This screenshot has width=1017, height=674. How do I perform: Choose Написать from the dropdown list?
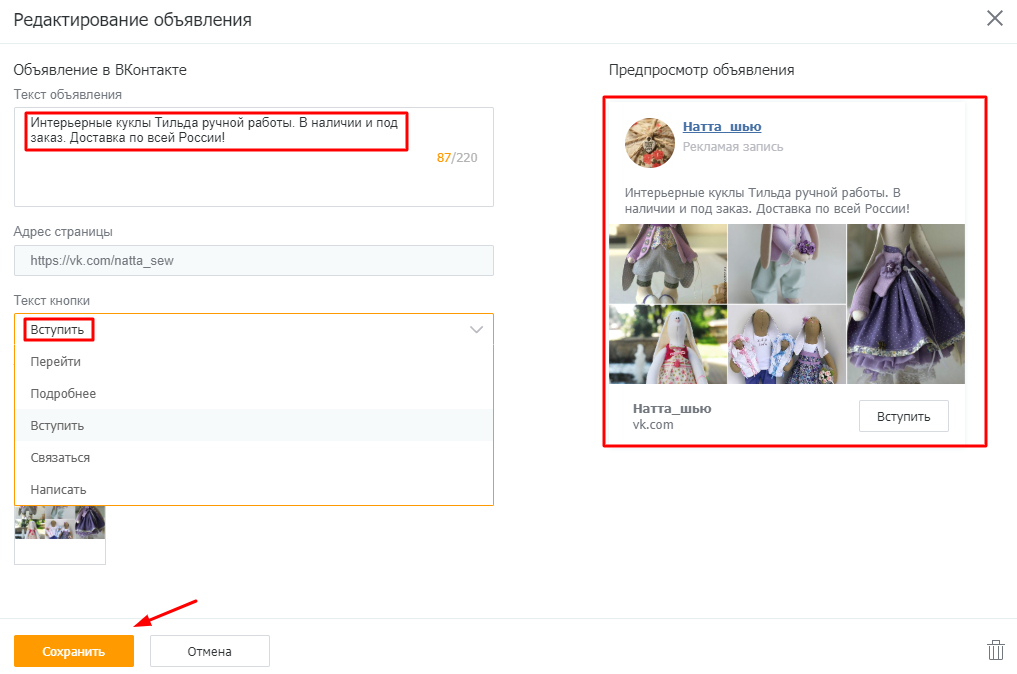(254, 489)
